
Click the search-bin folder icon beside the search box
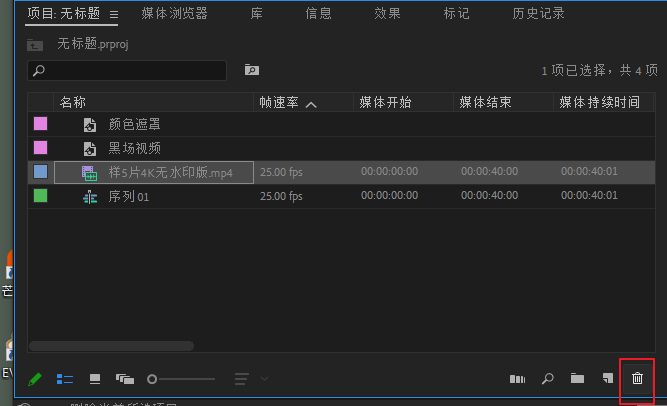click(252, 71)
